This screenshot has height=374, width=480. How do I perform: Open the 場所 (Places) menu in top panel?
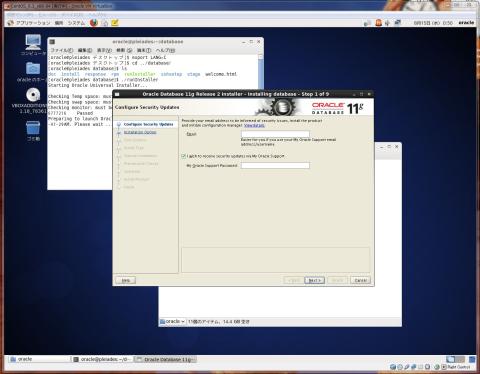[x=59, y=23]
